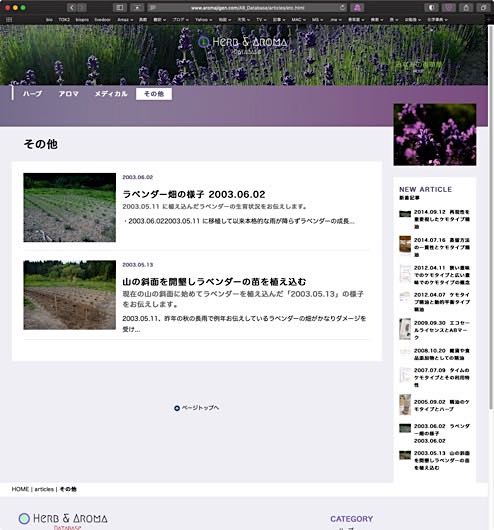Show the tab overview
Viewport: 494px width, 530px height.
pos(484,7)
